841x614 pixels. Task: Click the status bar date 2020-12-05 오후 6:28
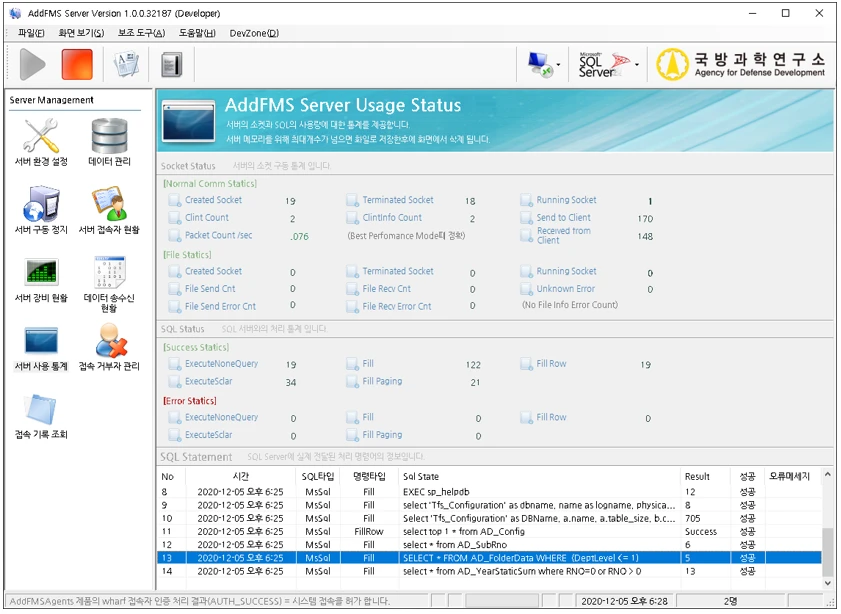[x=624, y=602]
